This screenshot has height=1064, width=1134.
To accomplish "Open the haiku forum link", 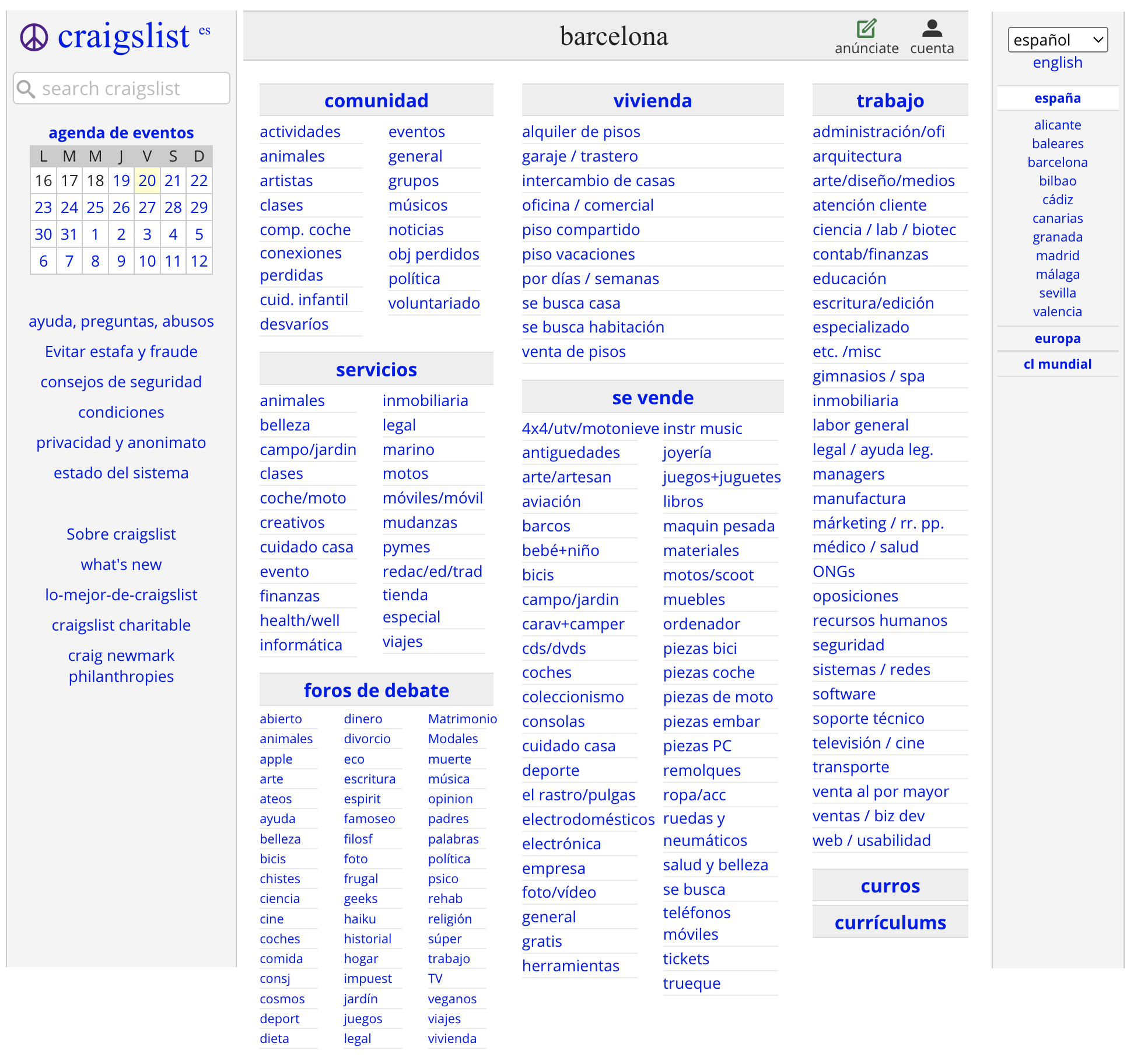I will tap(360, 919).
